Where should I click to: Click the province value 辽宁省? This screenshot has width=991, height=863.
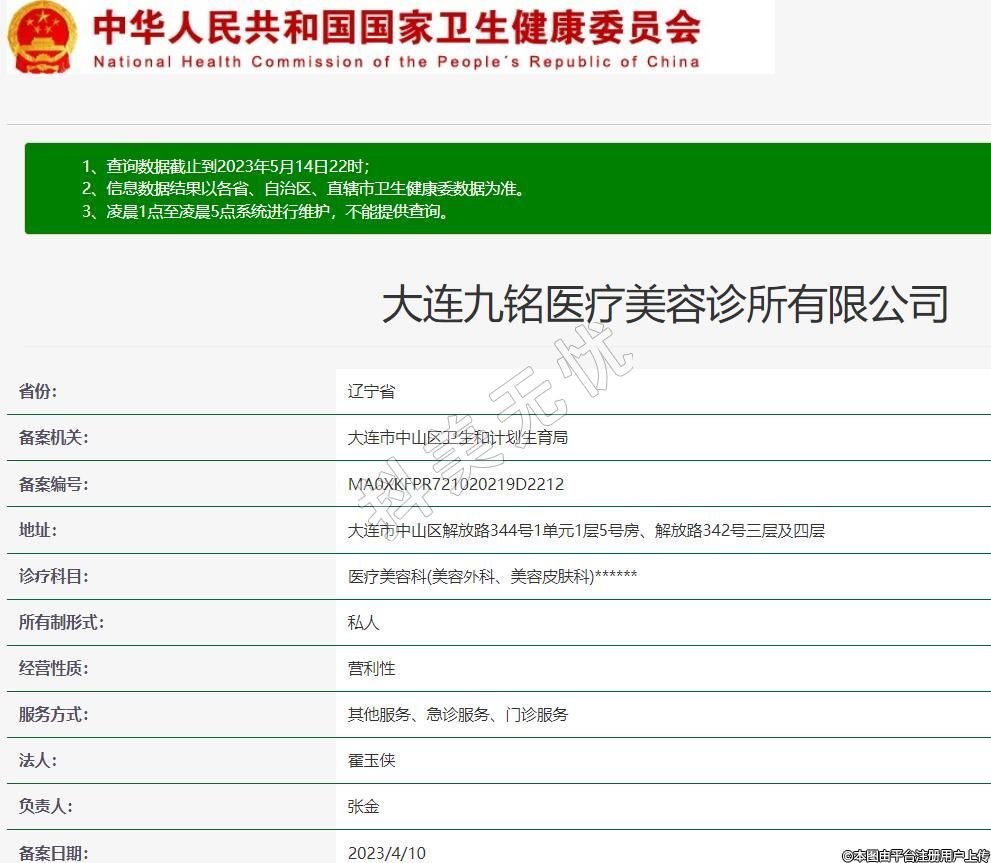tap(371, 391)
